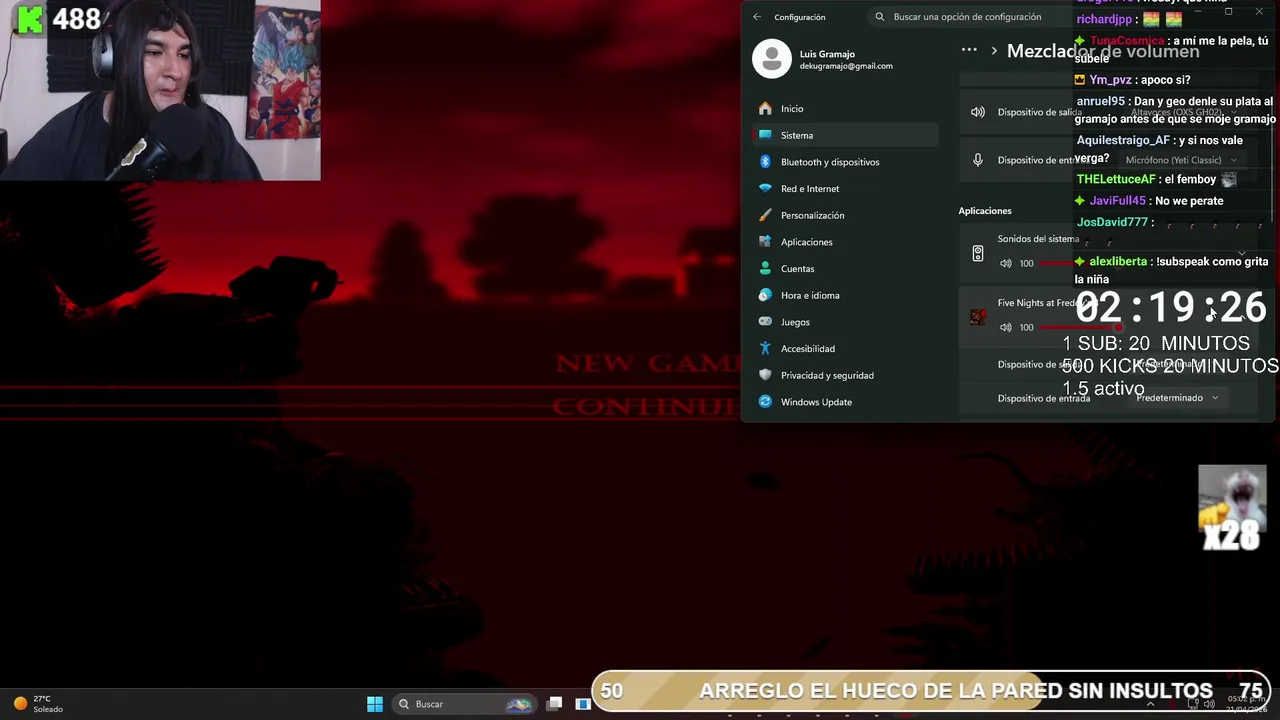
Task: Click the Accesibilidad figure icon
Action: 765,348
